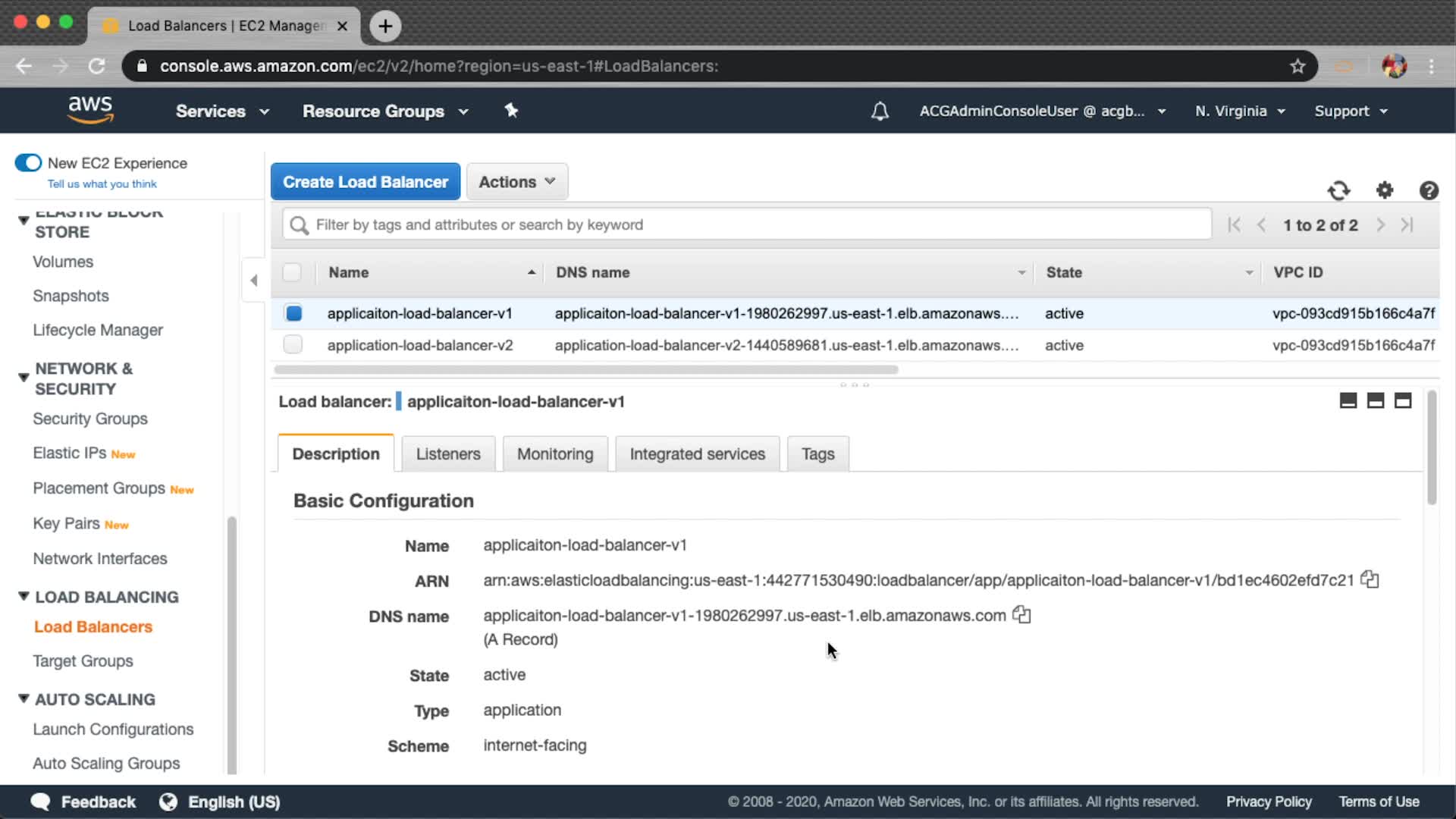The height and width of the screenshot is (819, 1456).
Task: Uncheck the applicaiton-load-balancer-v1 row checkbox
Action: point(293,313)
